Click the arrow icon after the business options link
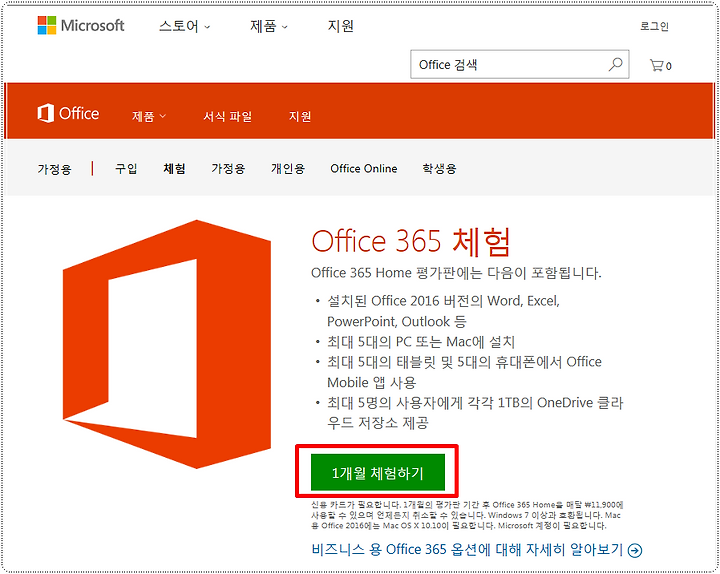 pyautogui.click(x=635, y=550)
